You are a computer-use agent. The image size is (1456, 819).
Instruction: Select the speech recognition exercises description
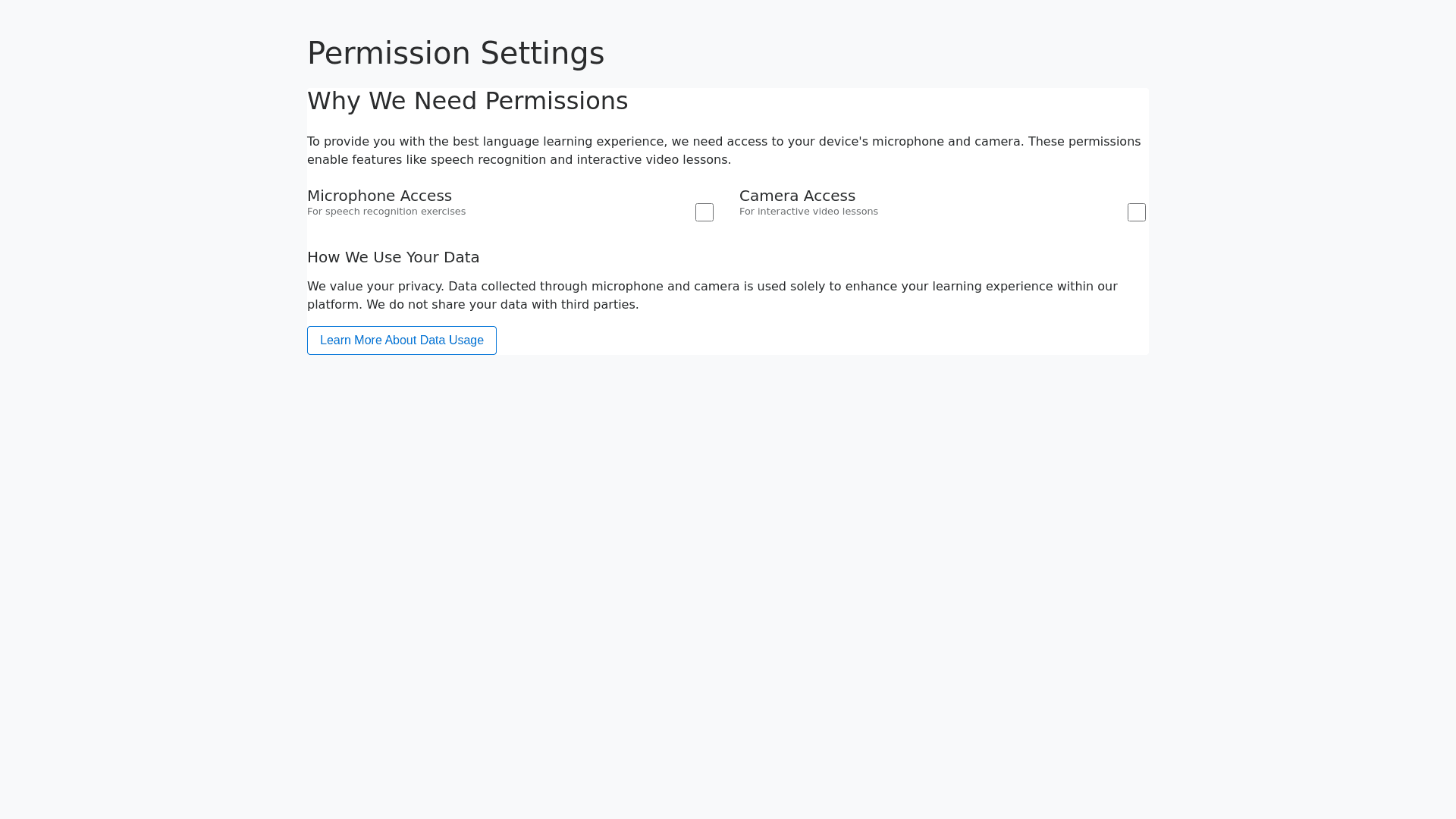click(x=386, y=212)
